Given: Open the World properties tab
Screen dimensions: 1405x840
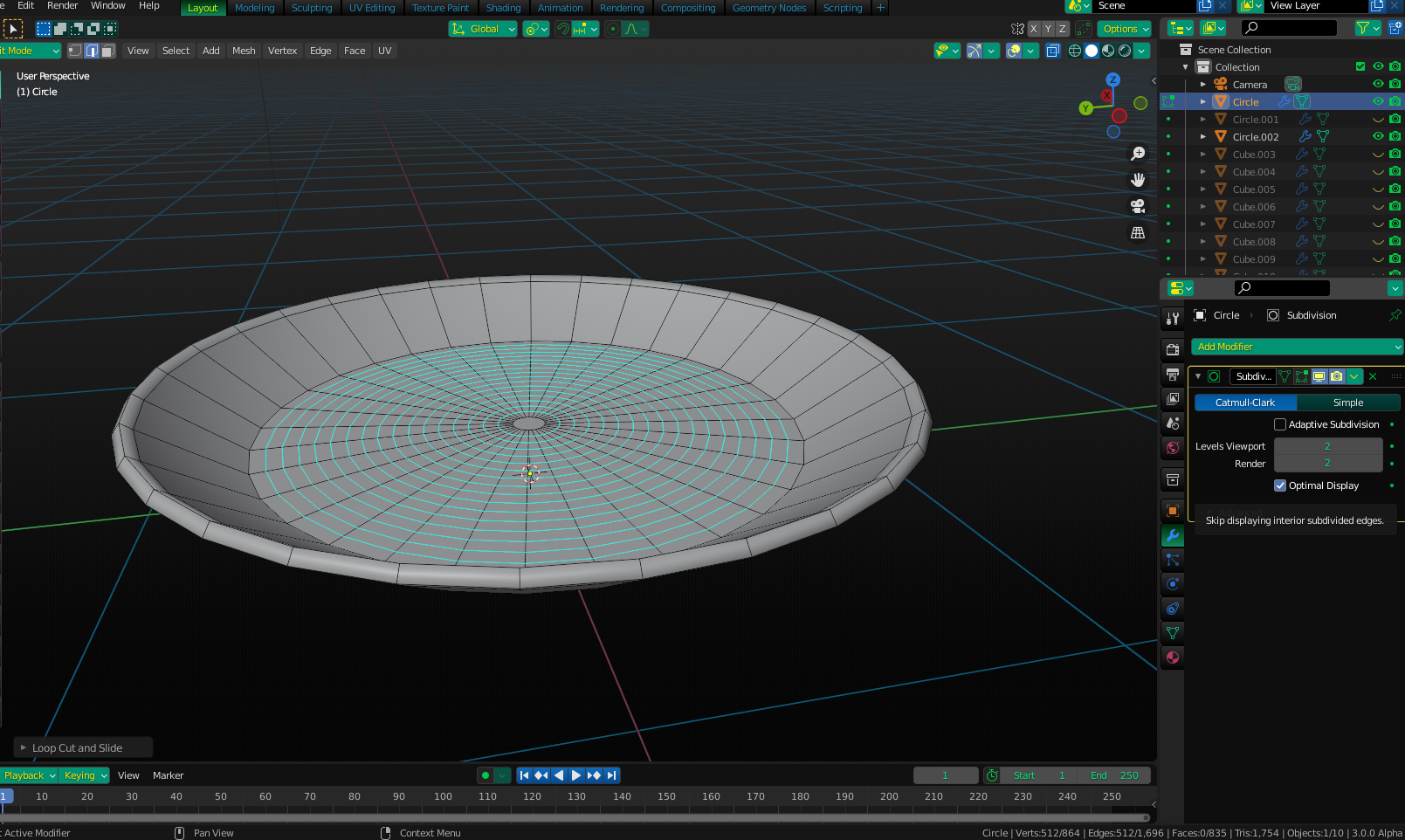Looking at the screenshot, I should tap(1173, 447).
